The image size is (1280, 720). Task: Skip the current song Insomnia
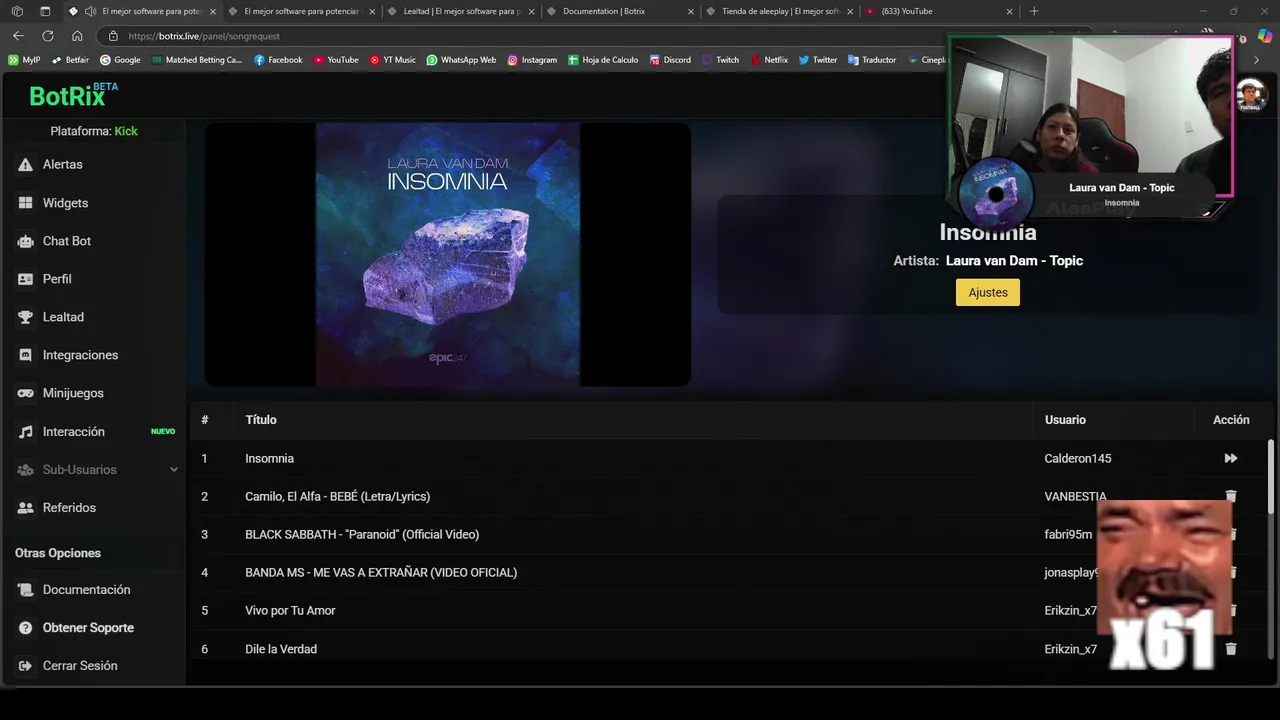tap(1231, 458)
